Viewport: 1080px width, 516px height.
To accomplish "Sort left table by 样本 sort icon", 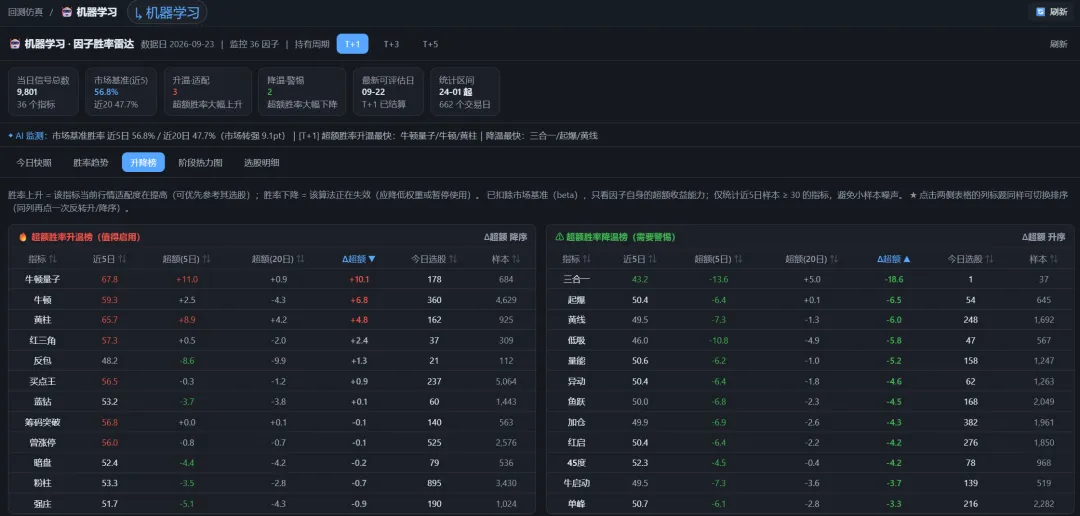I will pos(517,259).
